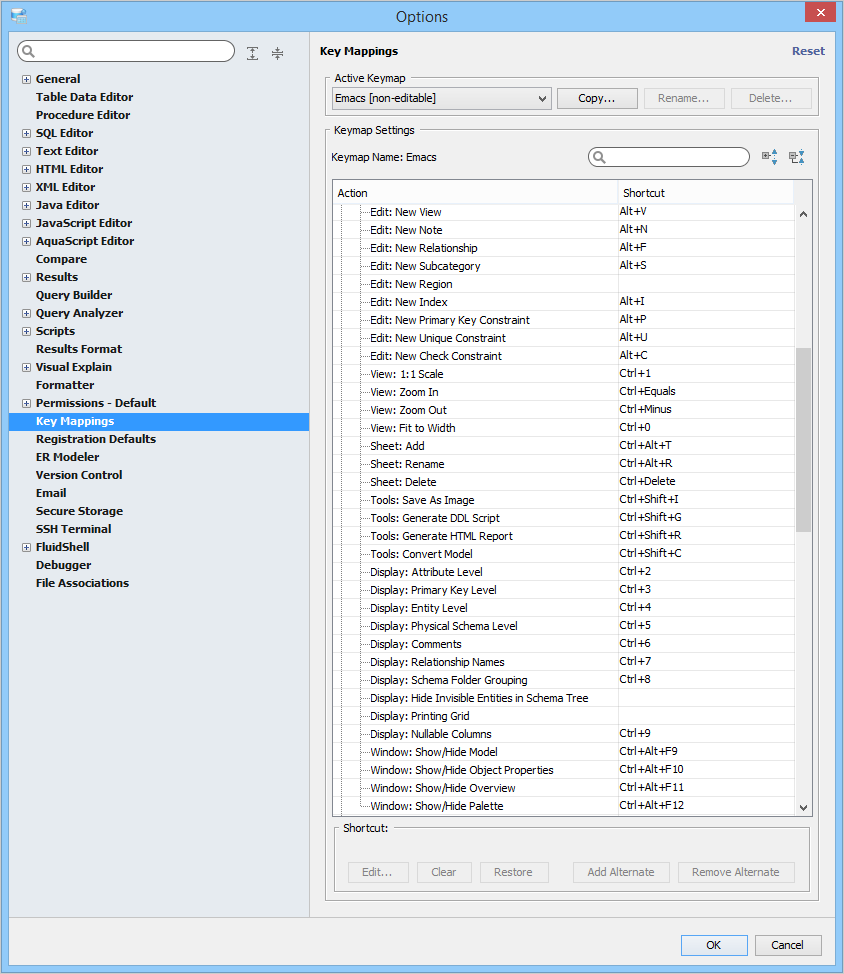Close the Options dialog window
844x974 pixels.
click(820, 12)
